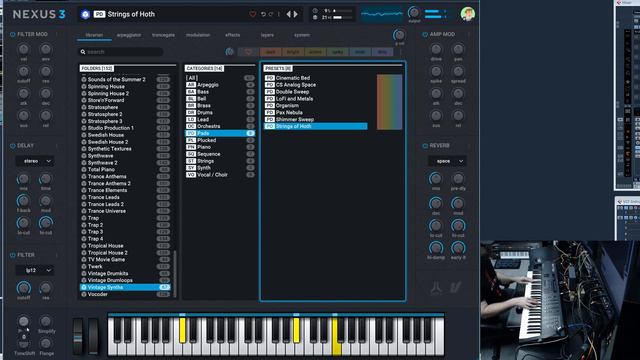Viewport: 640px width, 360px height.
Task: Select the Strings category
Action: point(220,161)
